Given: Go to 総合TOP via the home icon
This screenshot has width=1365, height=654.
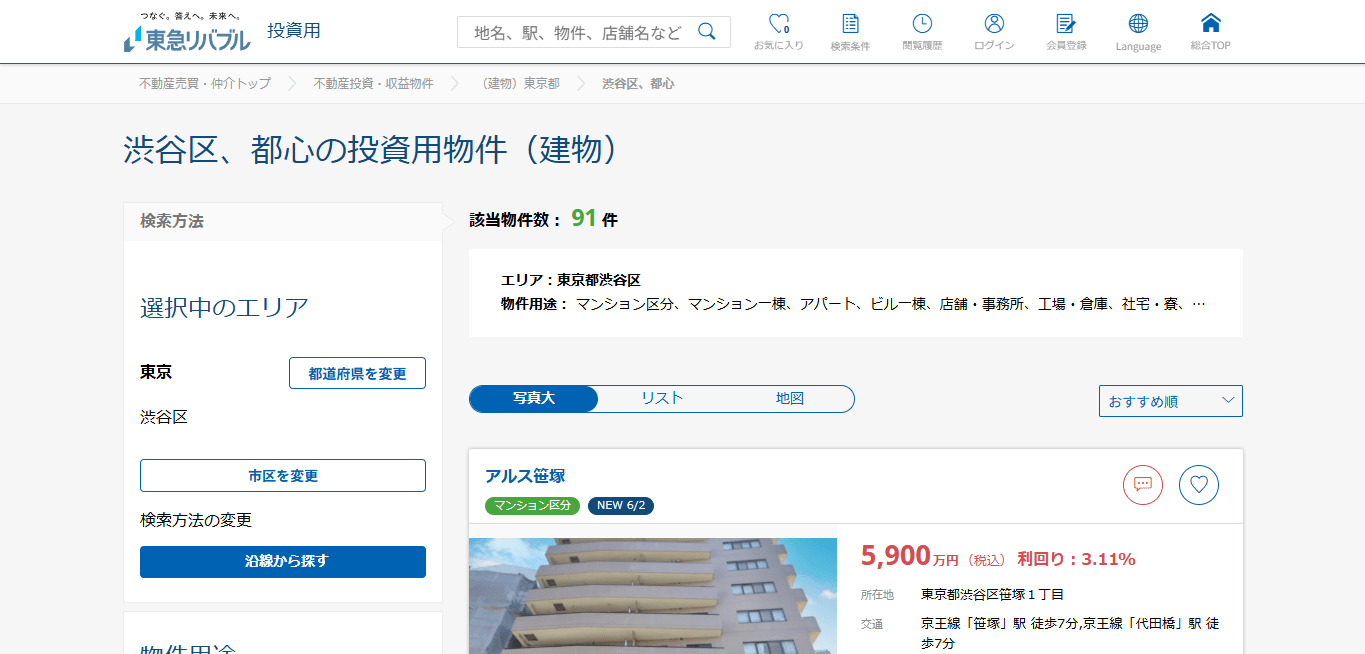Looking at the screenshot, I should click(x=1210, y=30).
